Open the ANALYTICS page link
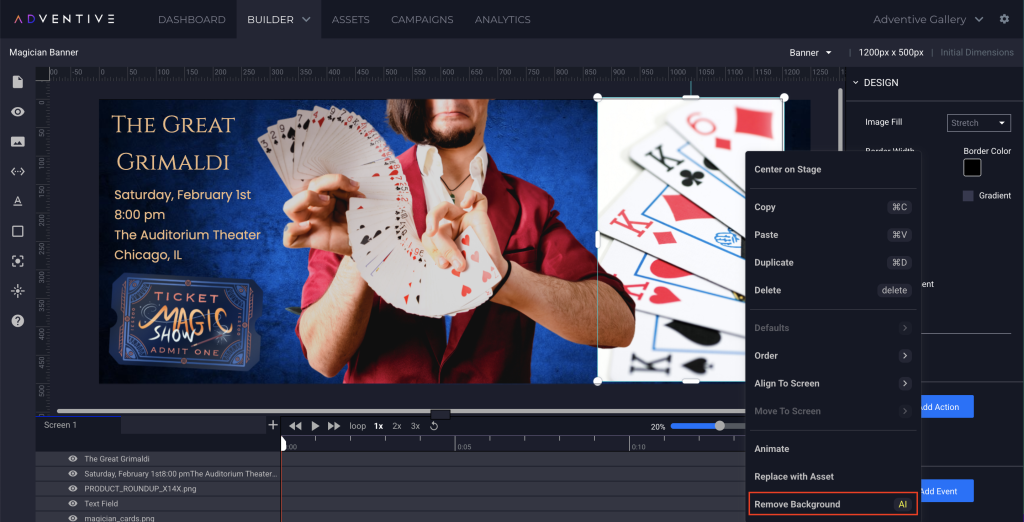 coord(503,19)
